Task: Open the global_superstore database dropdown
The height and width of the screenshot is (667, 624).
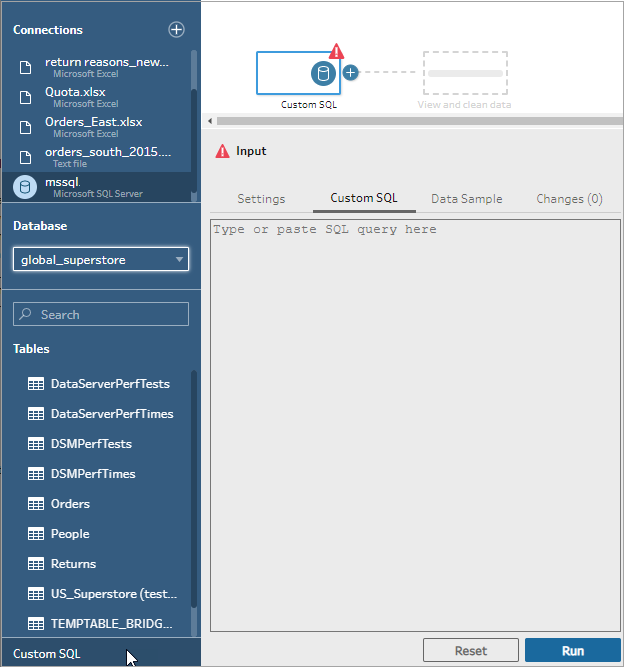Action: coord(101,259)
